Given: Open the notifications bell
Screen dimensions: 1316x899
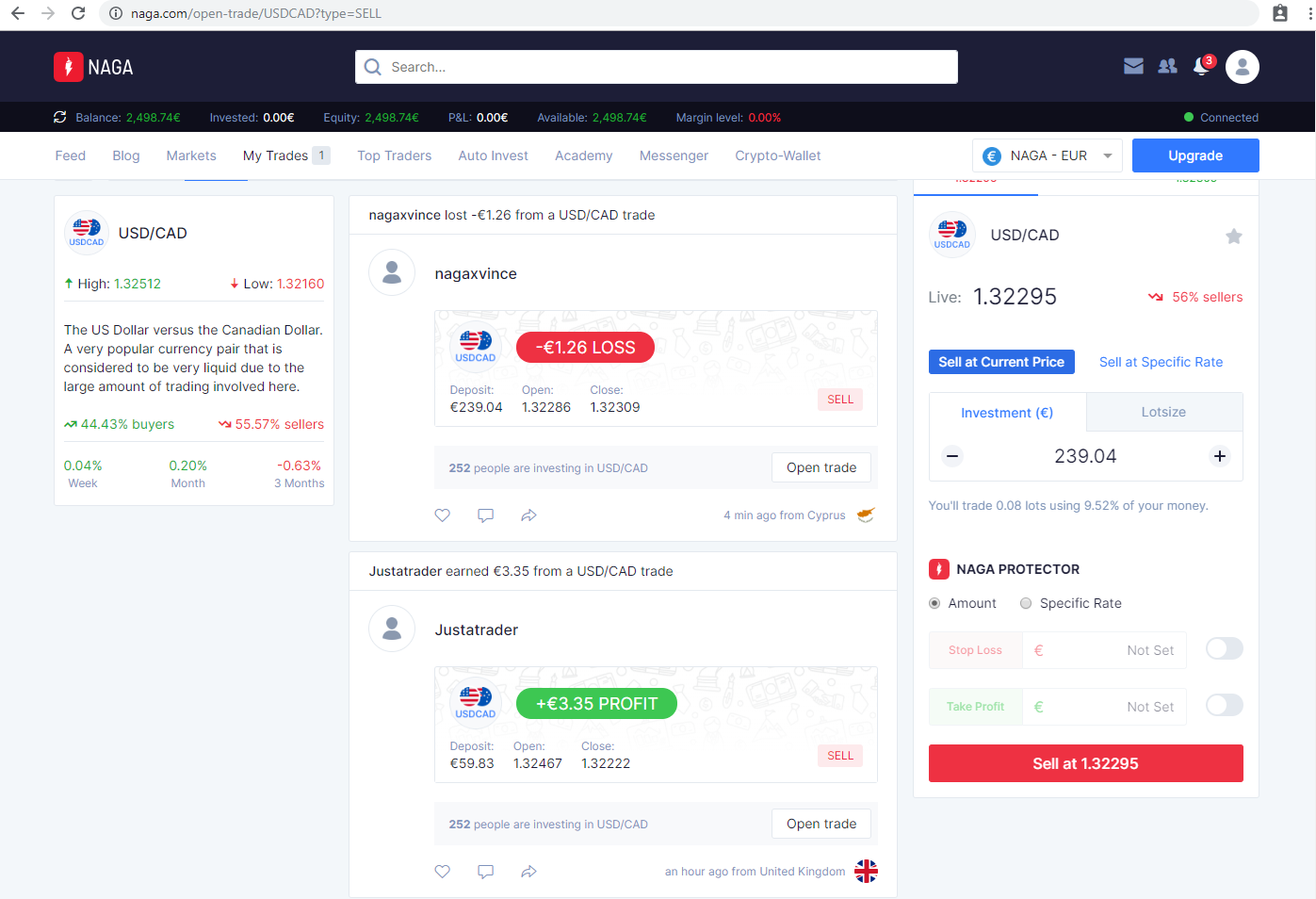Looking at the screenshot, I should 1201,66.
